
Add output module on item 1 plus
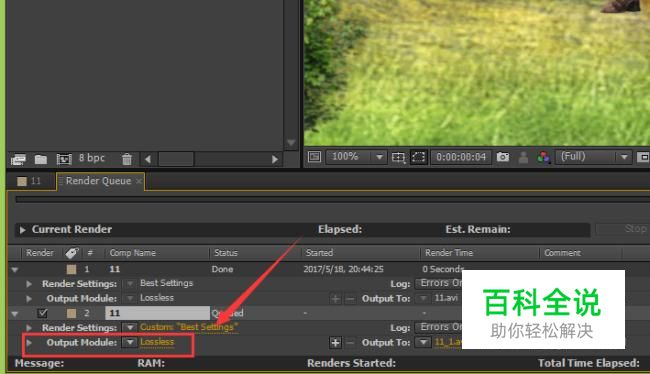(x=335, y=299)
